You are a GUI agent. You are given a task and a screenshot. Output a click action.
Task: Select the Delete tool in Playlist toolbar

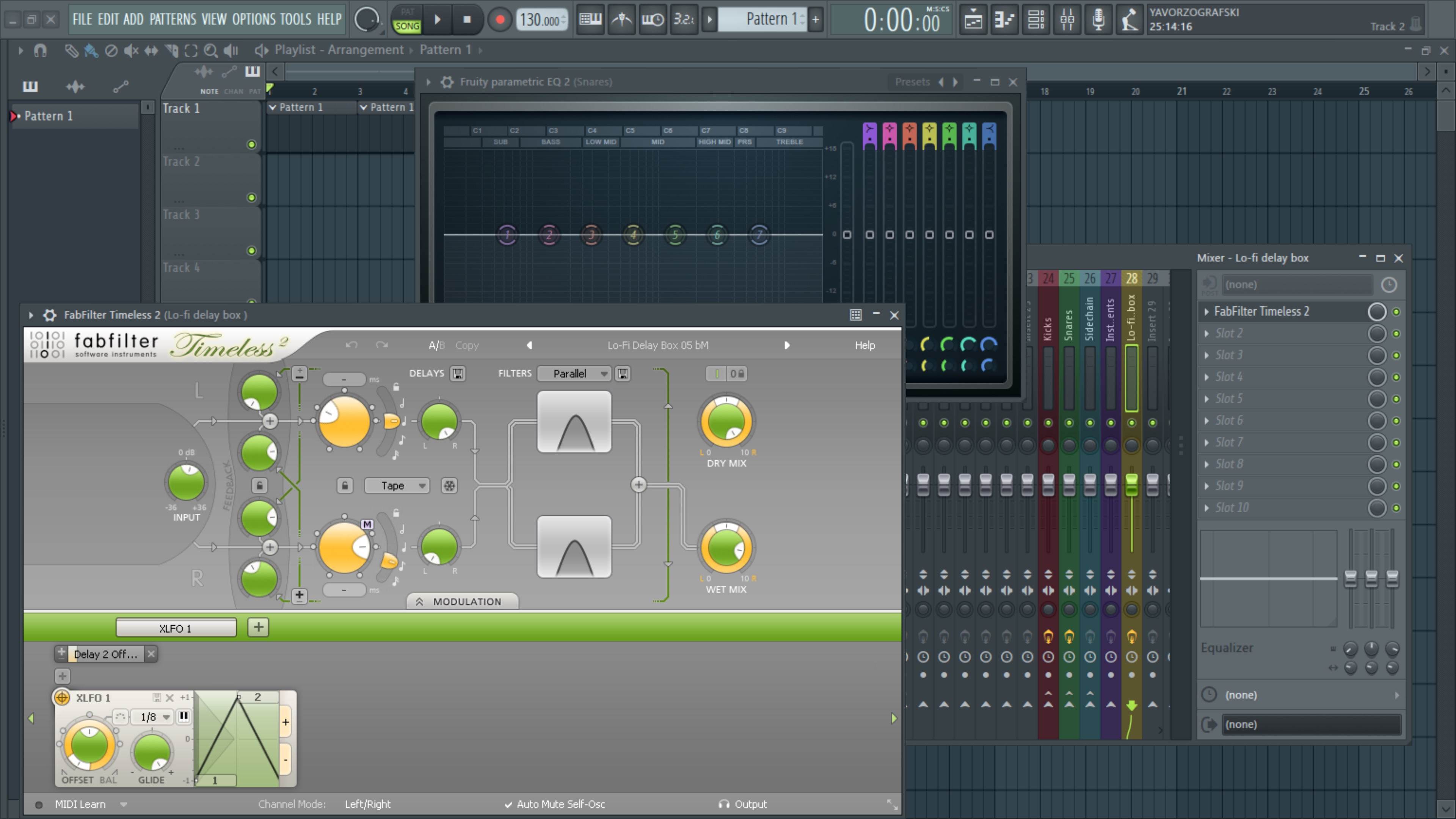[x=111, y=51]
